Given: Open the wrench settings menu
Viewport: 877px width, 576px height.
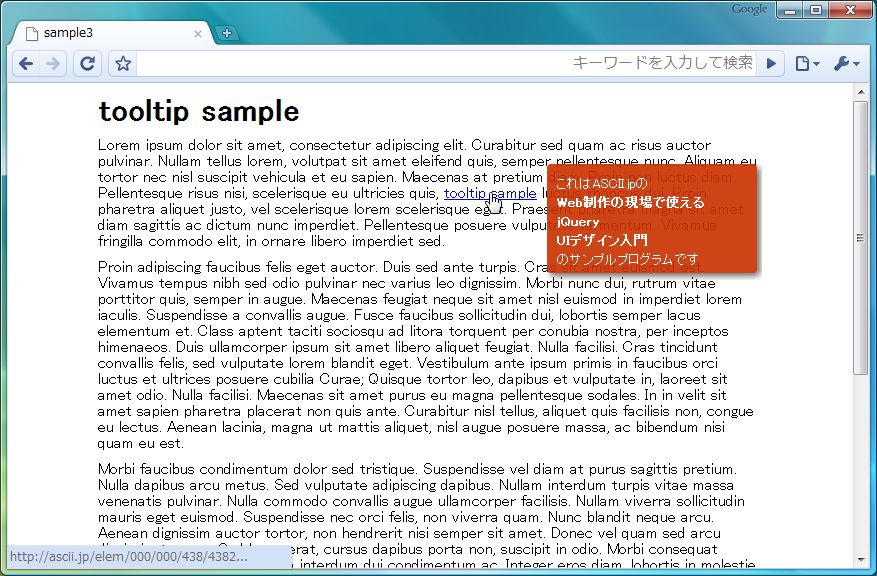Looking at the screenshot, I should tap(846, 64).
